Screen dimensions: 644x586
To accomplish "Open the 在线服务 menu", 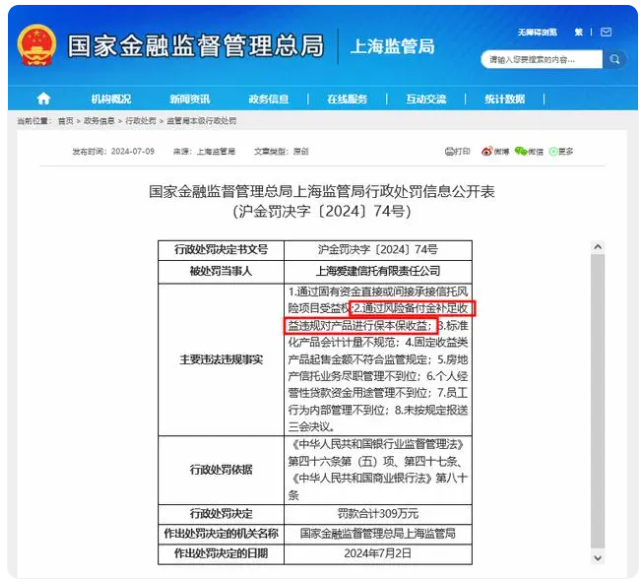I will click(x=347, y=99).
